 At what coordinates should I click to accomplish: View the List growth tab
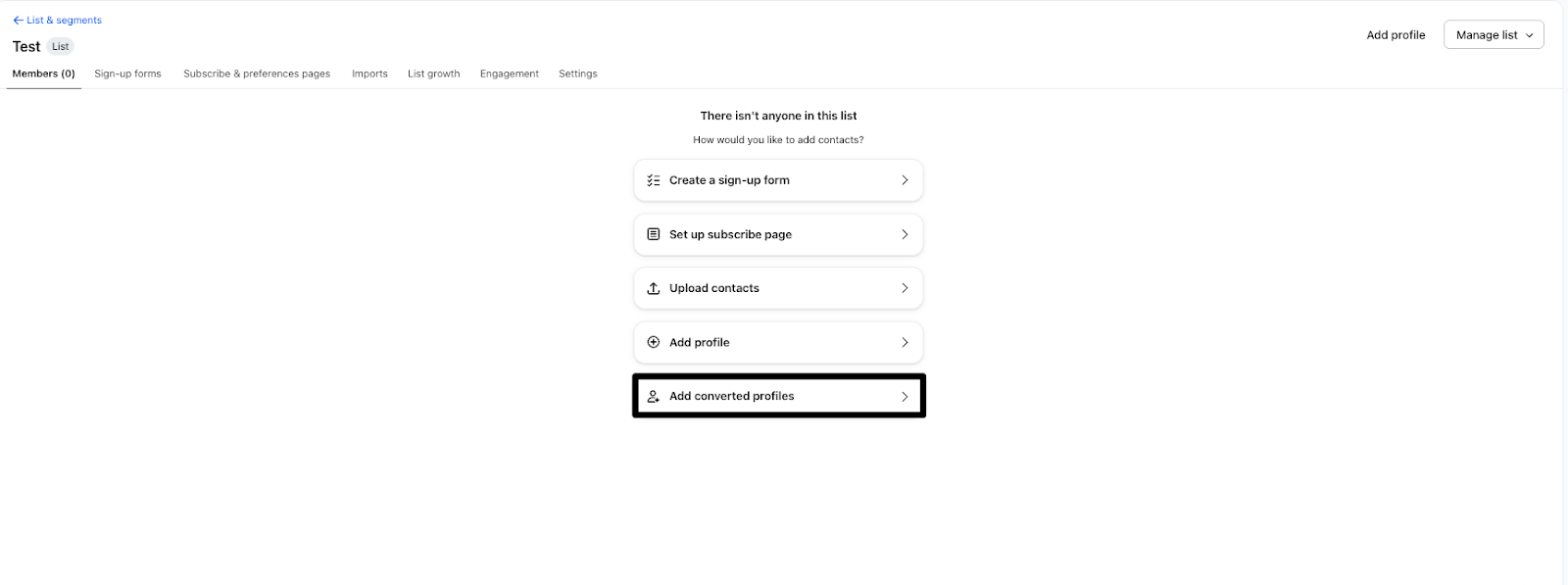point(433,73)
